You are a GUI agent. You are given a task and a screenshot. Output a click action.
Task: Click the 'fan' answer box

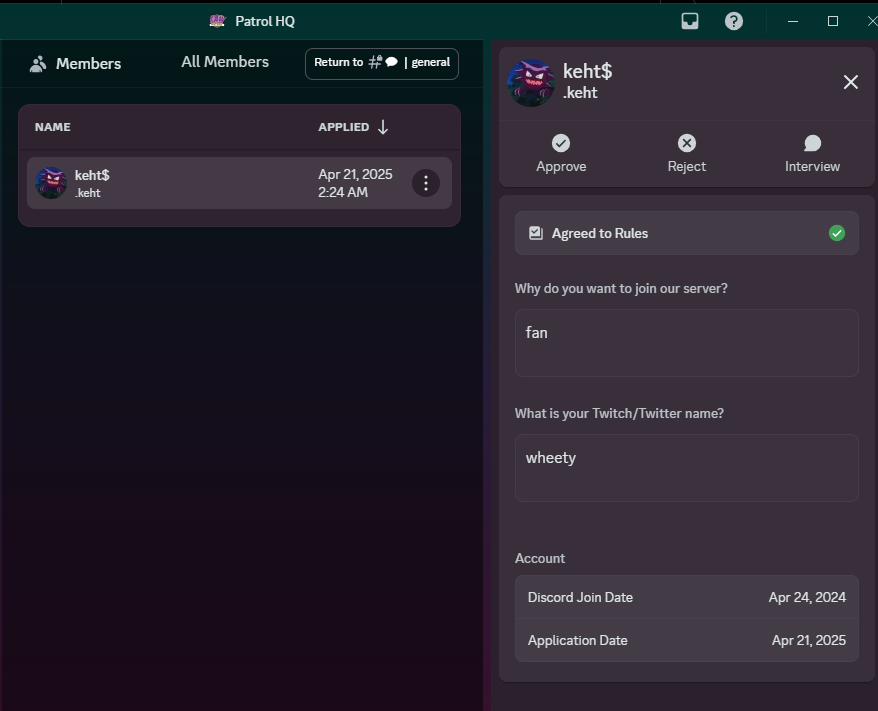(x=686, y=343)
